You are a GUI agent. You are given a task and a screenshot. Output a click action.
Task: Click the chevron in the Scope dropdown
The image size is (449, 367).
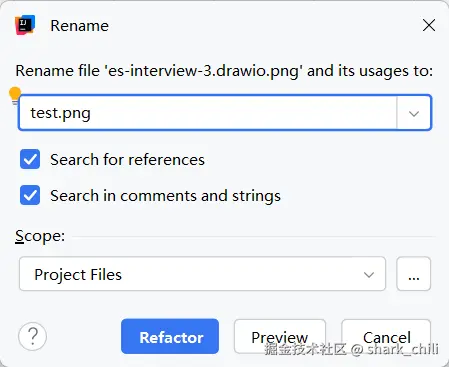coord(369,275)
